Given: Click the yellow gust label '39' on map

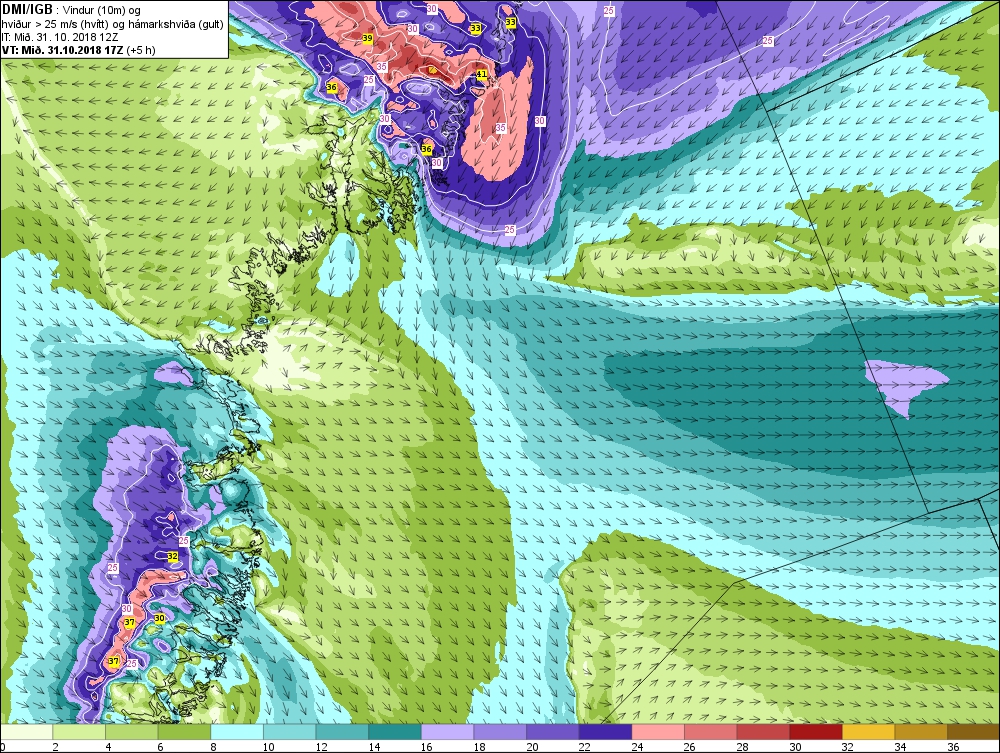Looking at the screenshot, I should tap(367, 38).
